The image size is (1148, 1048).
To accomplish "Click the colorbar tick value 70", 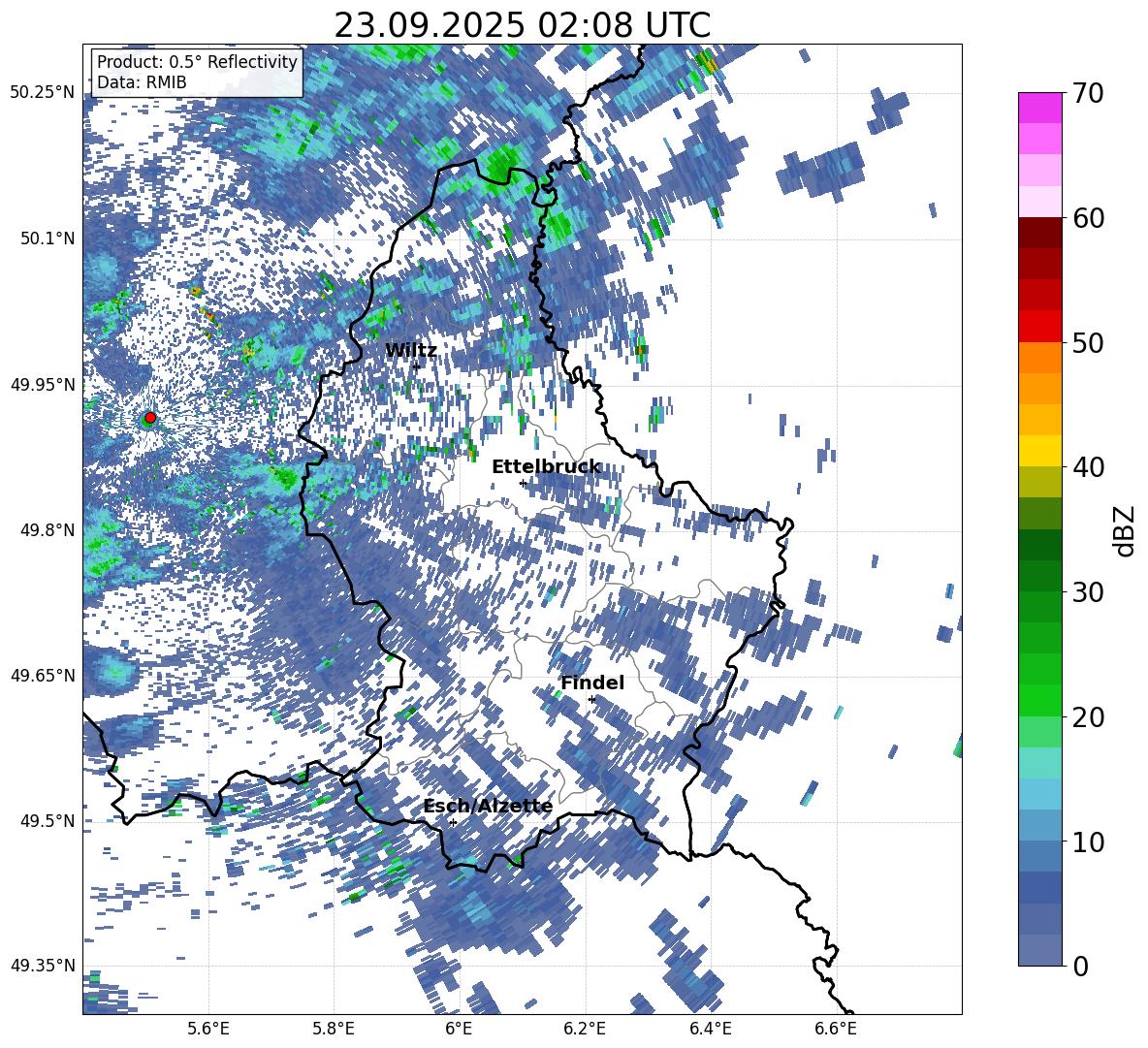I will (1089, 94).
